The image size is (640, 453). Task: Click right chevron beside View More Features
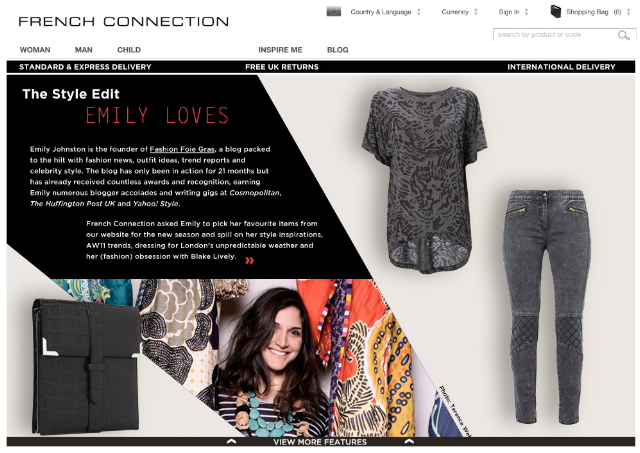(x=409, y=441)
